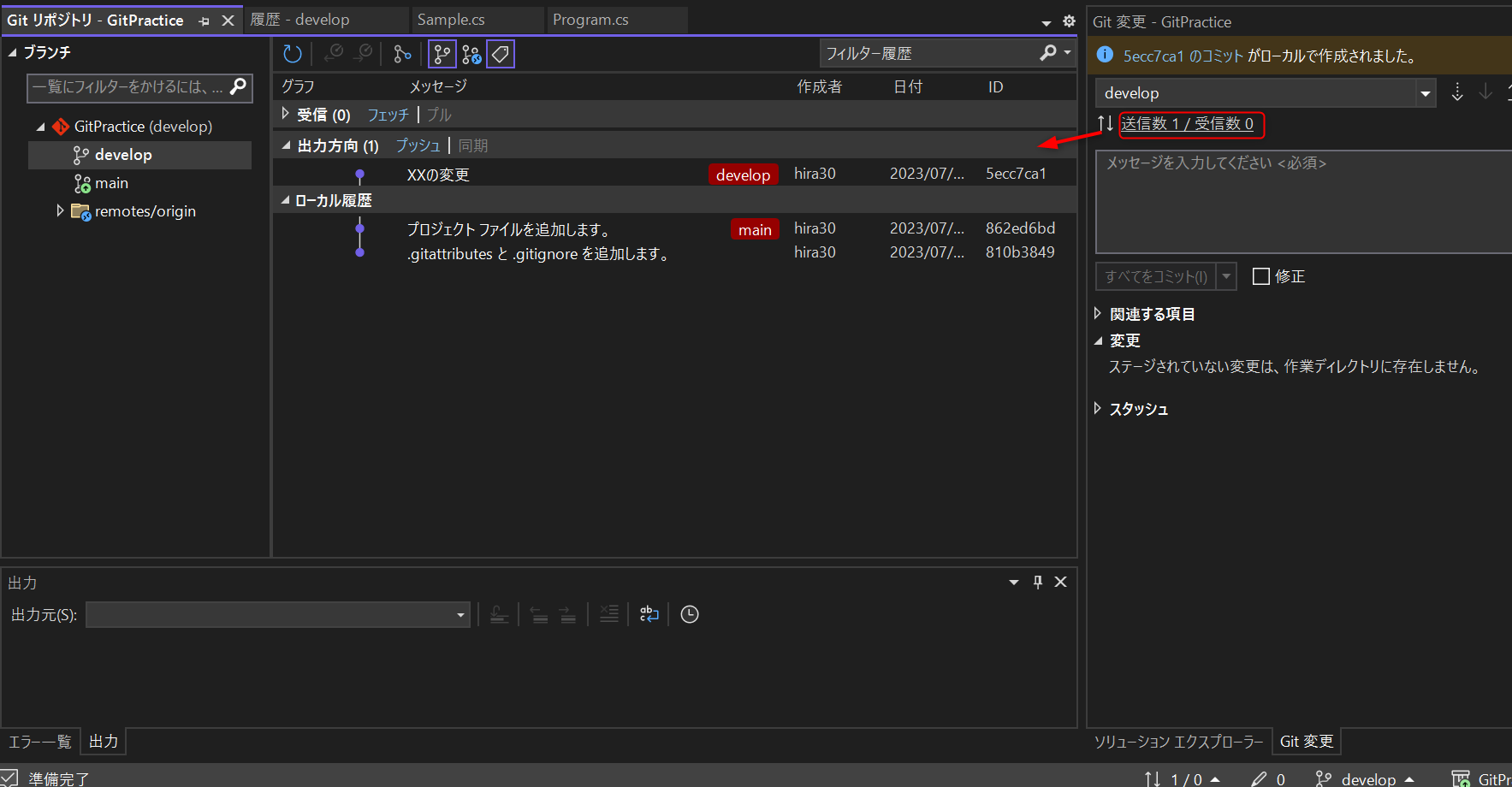Toggle the show tags icon
The width and height of the screenshot is (1512, 787).
click(501, 54)
